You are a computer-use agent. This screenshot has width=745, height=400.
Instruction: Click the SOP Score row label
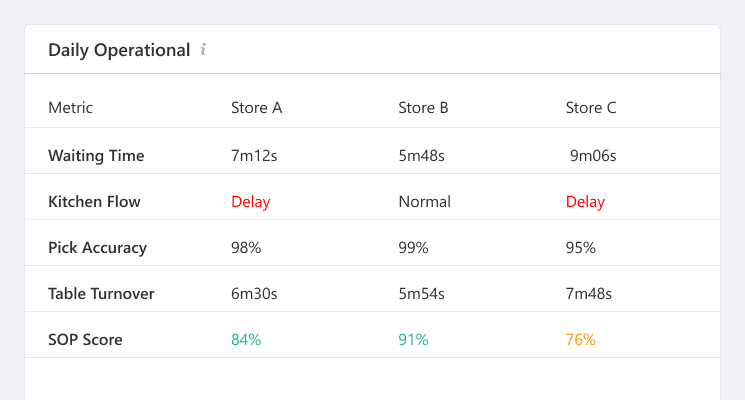[x=85, y=340]
